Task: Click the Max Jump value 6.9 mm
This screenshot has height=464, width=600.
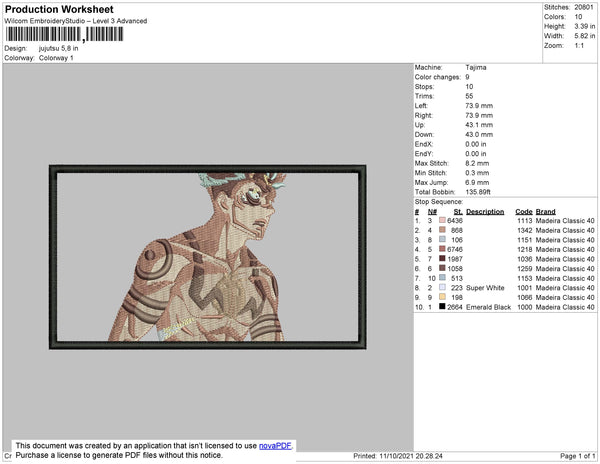Action: click(x=477, y=182)
